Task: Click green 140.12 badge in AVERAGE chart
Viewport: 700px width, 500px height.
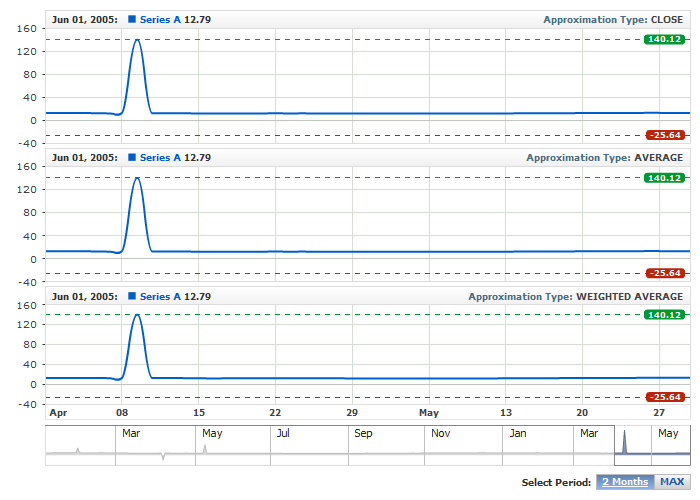Action: tap(664, 178)
